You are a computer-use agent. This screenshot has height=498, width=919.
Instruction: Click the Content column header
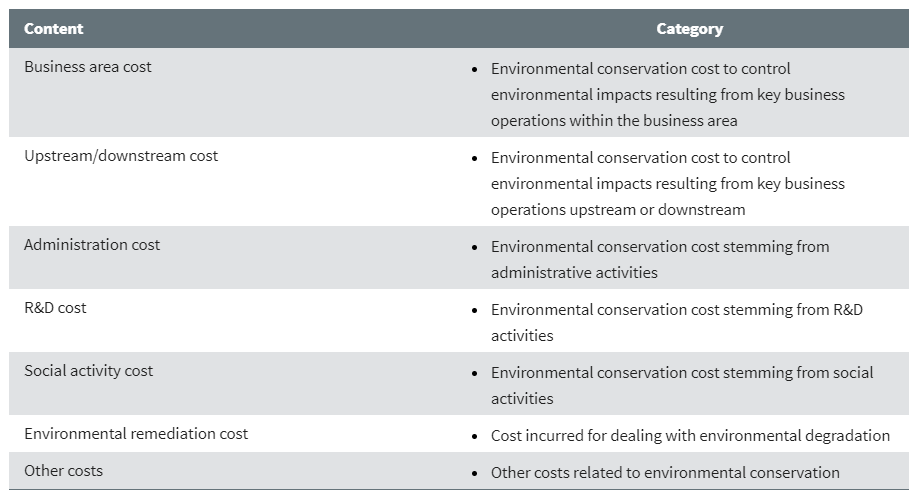click(x=53, y=29)
